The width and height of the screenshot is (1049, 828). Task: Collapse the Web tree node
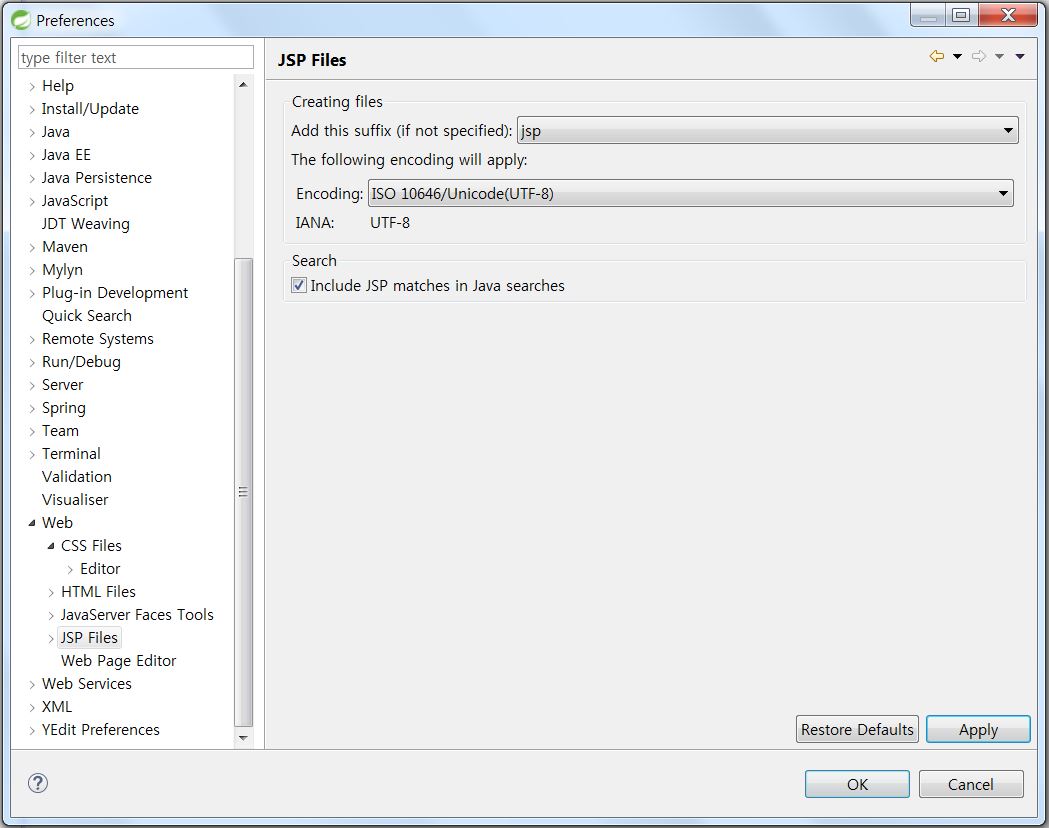click(x=32, y=523)
